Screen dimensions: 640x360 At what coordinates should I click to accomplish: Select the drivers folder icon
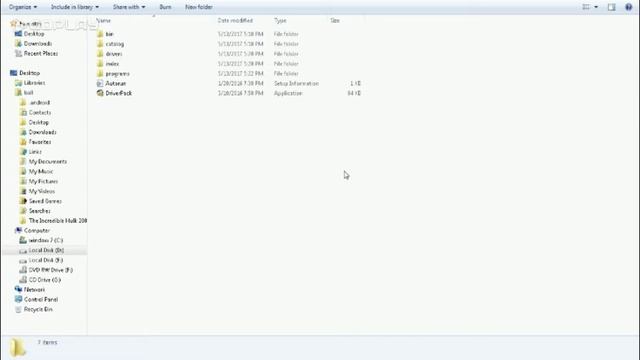tap(100, 53)
